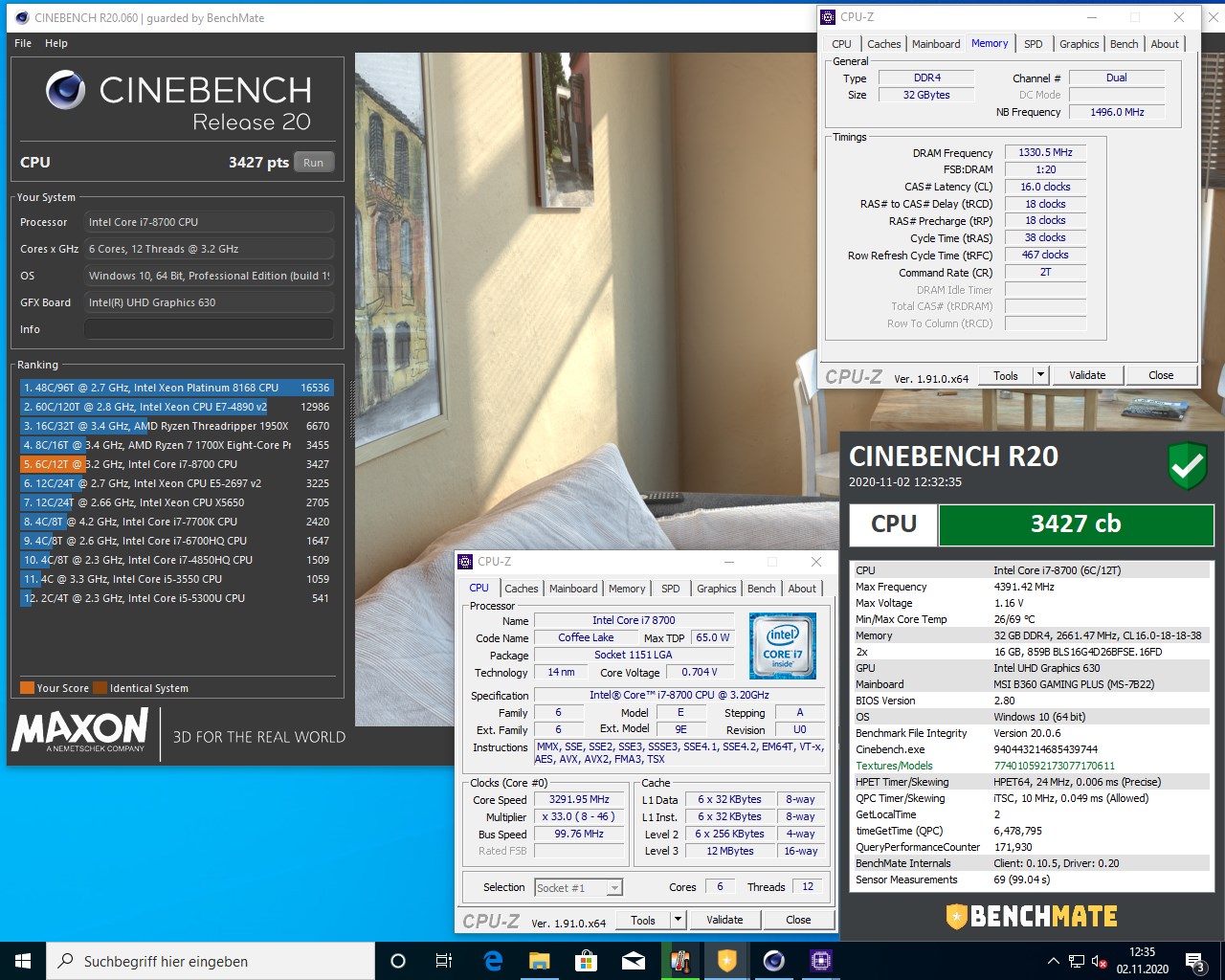
Task: Open notification center icon
Action: 1195,961
